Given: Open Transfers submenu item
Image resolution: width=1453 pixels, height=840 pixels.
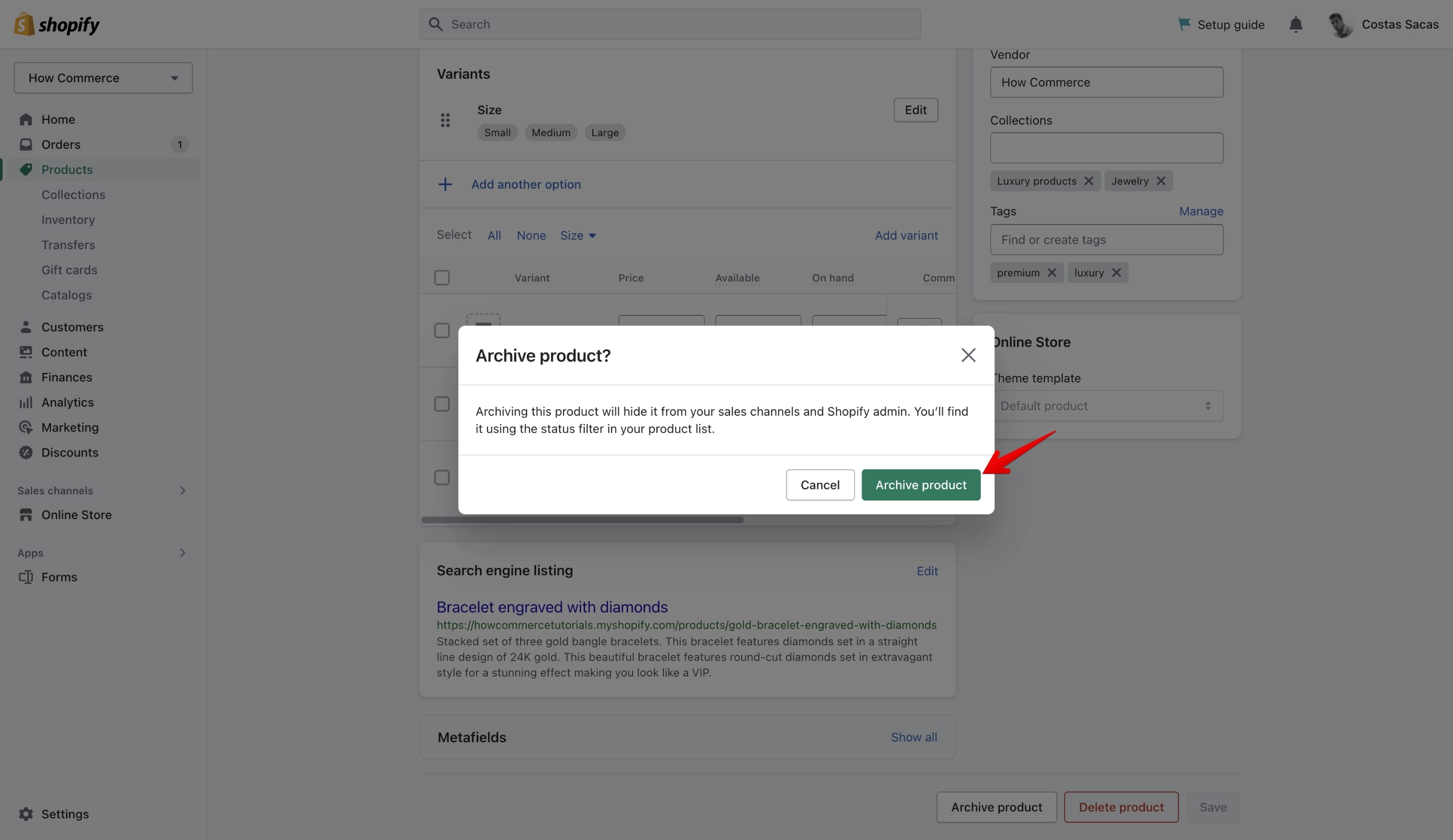Looking at the screenshot, I should point(68,245).
